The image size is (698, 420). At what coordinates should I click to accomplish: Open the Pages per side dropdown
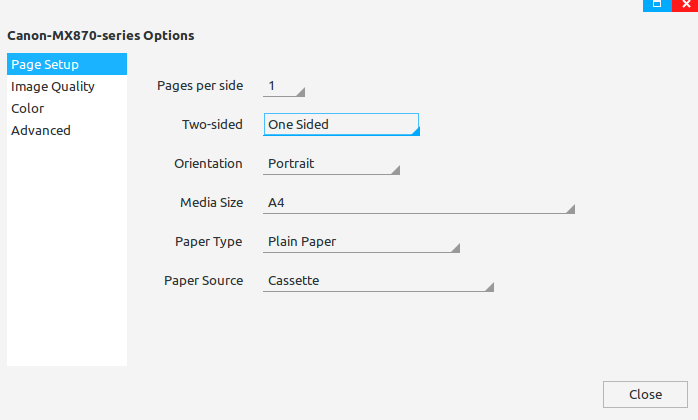(284, 86)
